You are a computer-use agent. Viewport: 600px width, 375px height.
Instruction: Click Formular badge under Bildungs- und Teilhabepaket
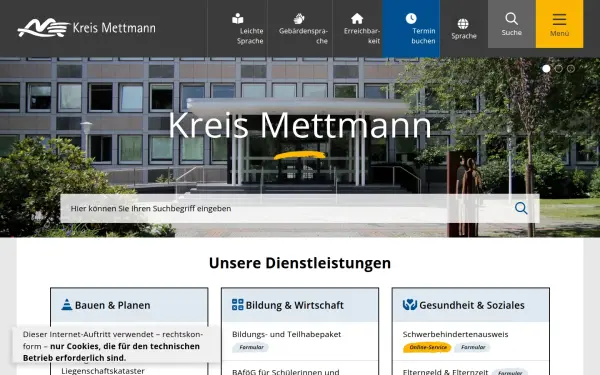(251, 347)
